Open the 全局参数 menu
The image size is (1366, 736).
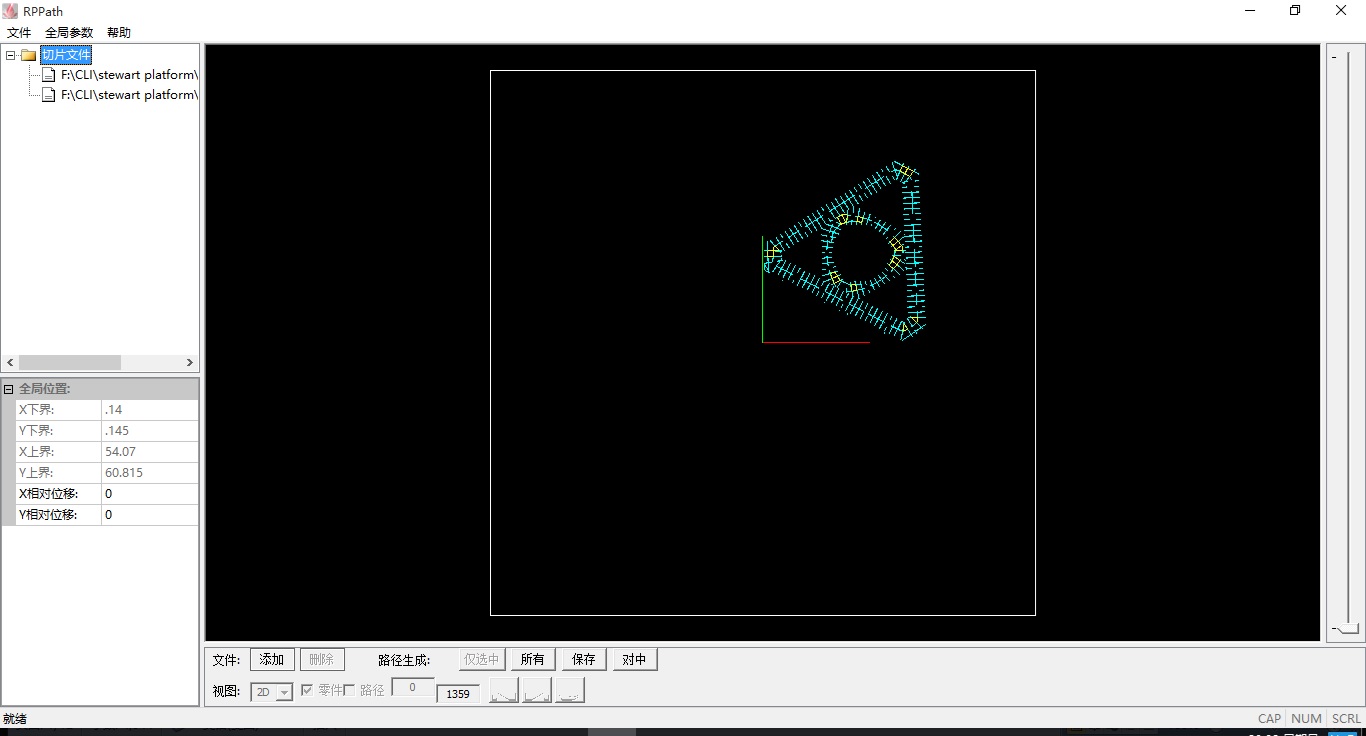(x=69, y=33)
